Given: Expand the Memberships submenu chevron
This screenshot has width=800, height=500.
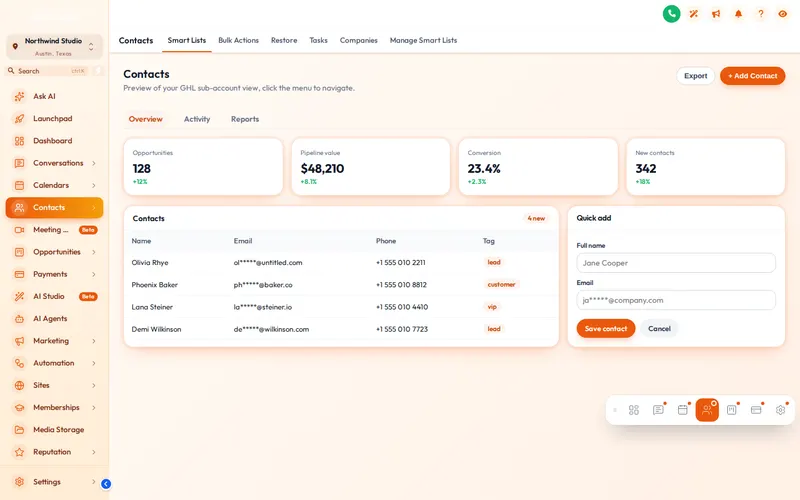Looking at the screenshot, I should click(94, 408).
